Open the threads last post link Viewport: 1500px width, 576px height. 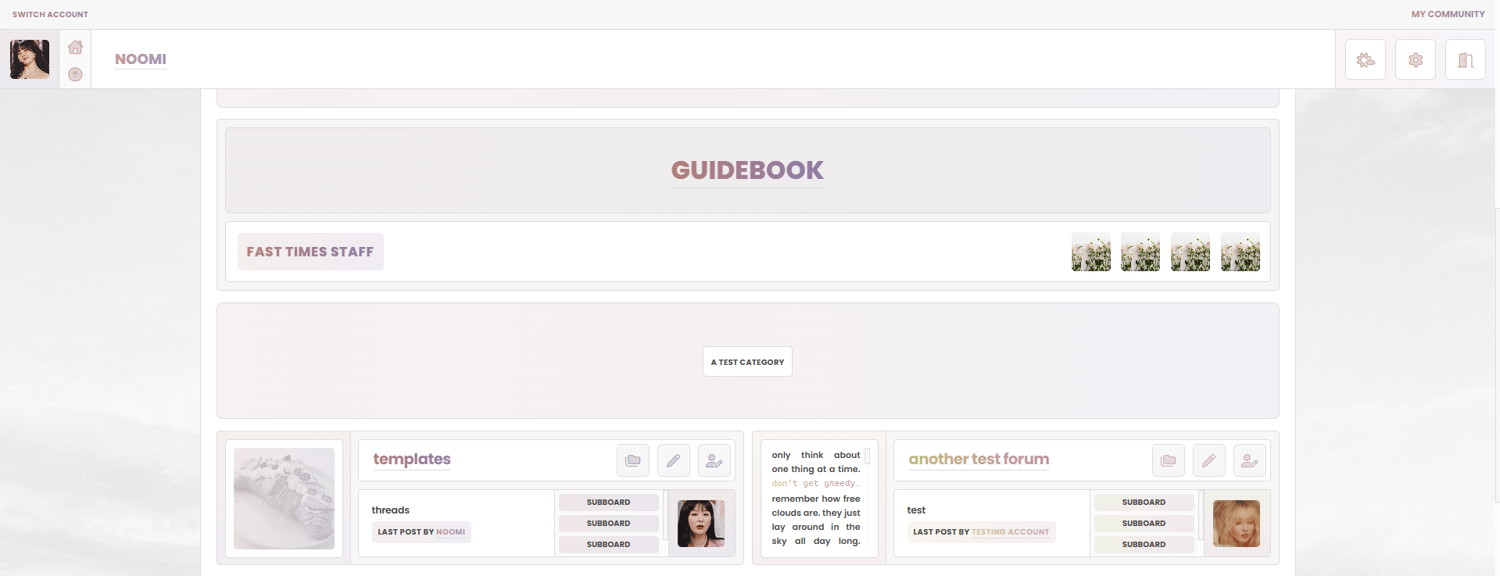pyautogui.click(x=390, y=510)
